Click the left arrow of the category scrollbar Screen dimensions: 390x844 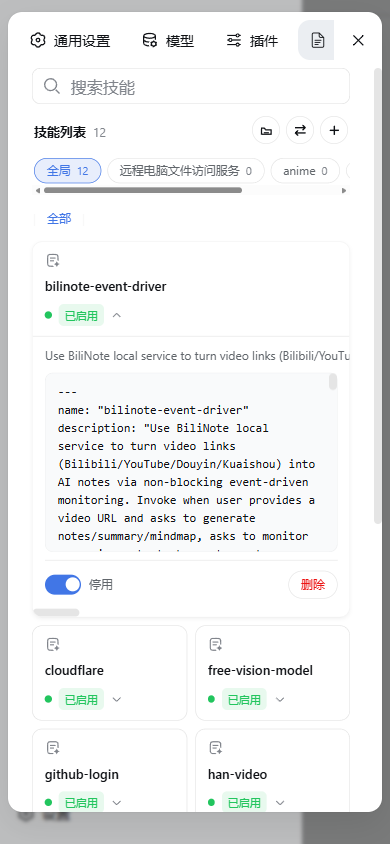[38, 190]
